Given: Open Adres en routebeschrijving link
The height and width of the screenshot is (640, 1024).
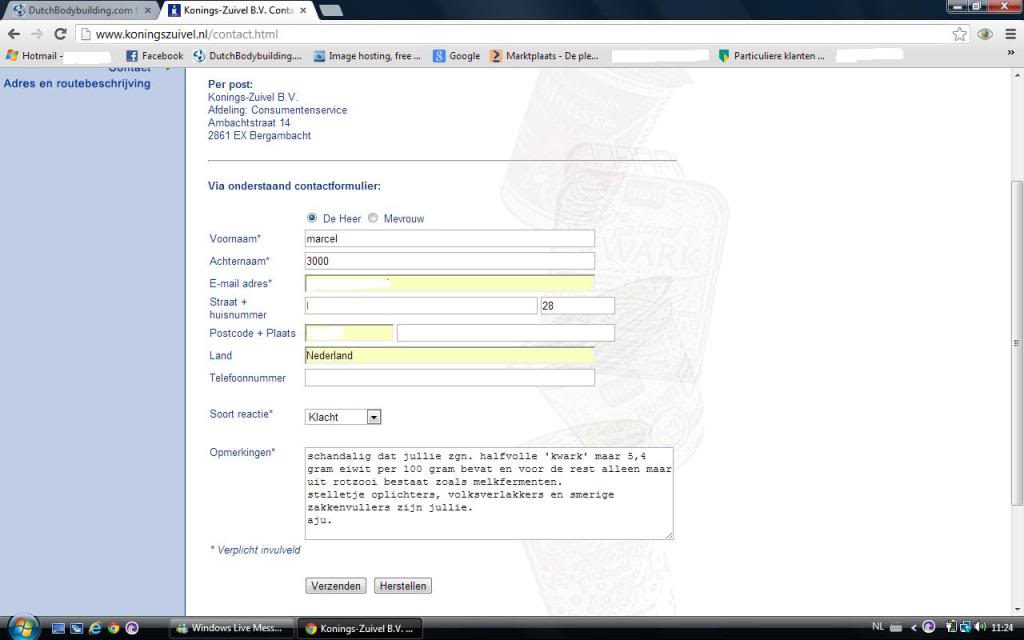Looking at the screenshot, I should 77,84.
